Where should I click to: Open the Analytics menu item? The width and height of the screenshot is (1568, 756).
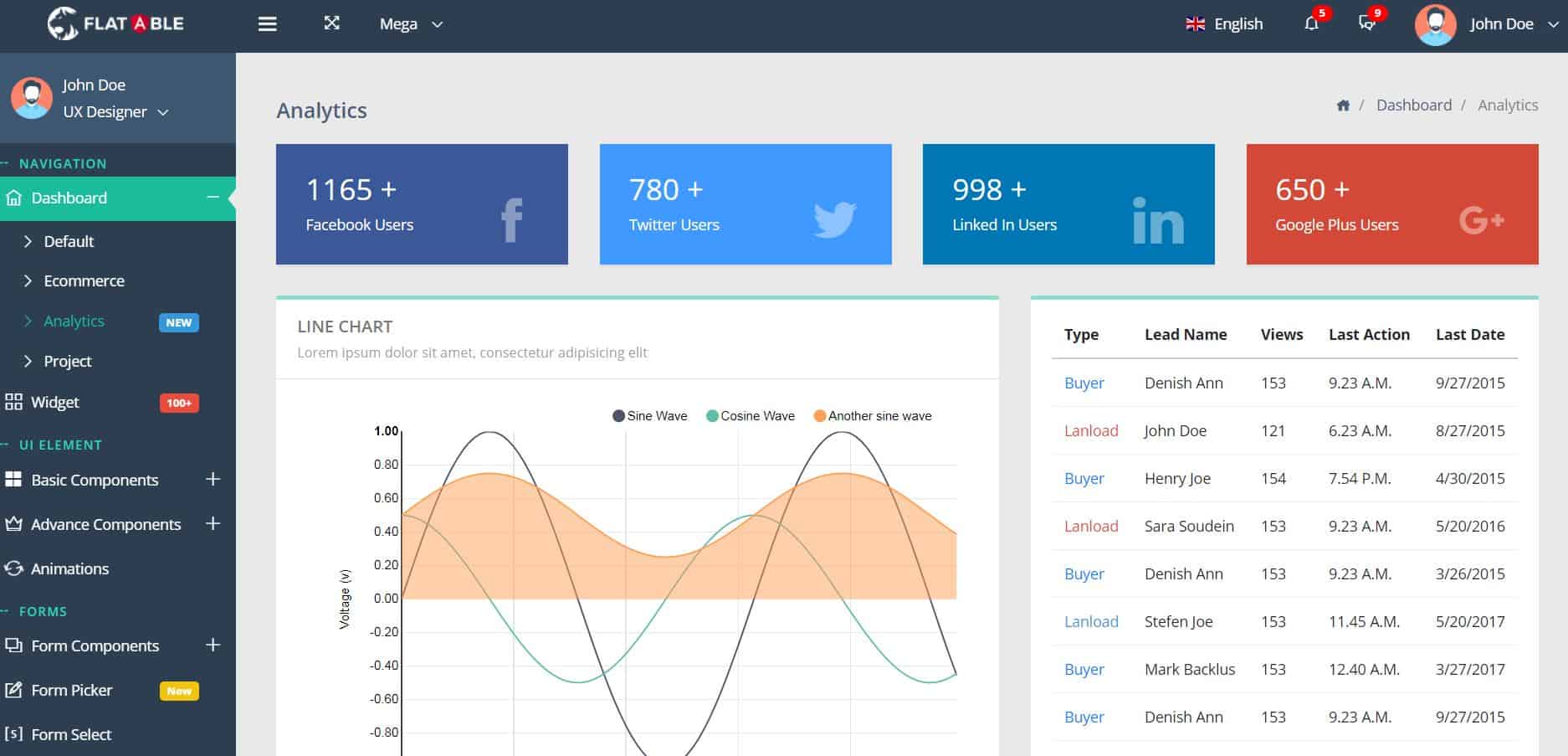(74, 321)
